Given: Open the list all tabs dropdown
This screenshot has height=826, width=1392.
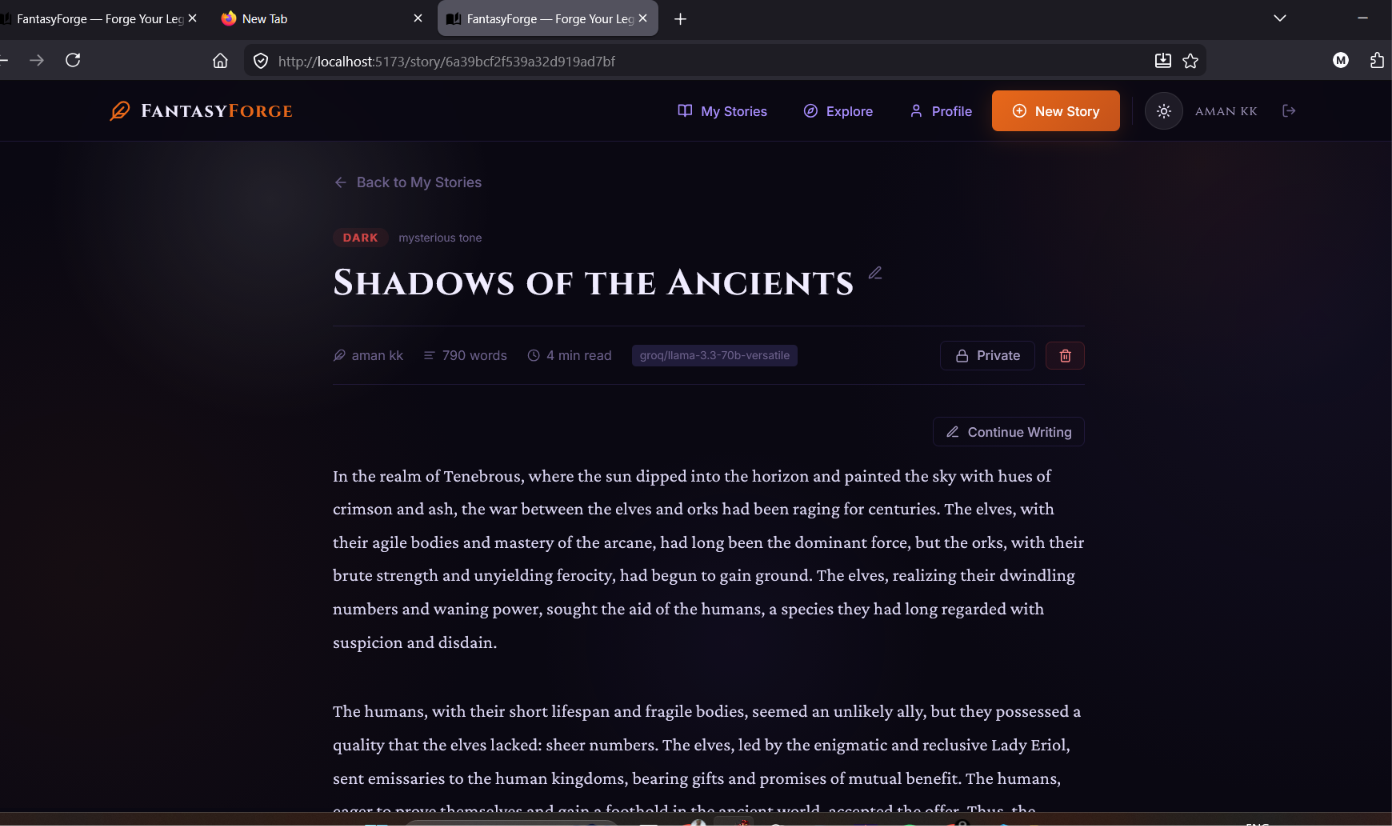Looking at the screenshot, I should (1279, 18).
